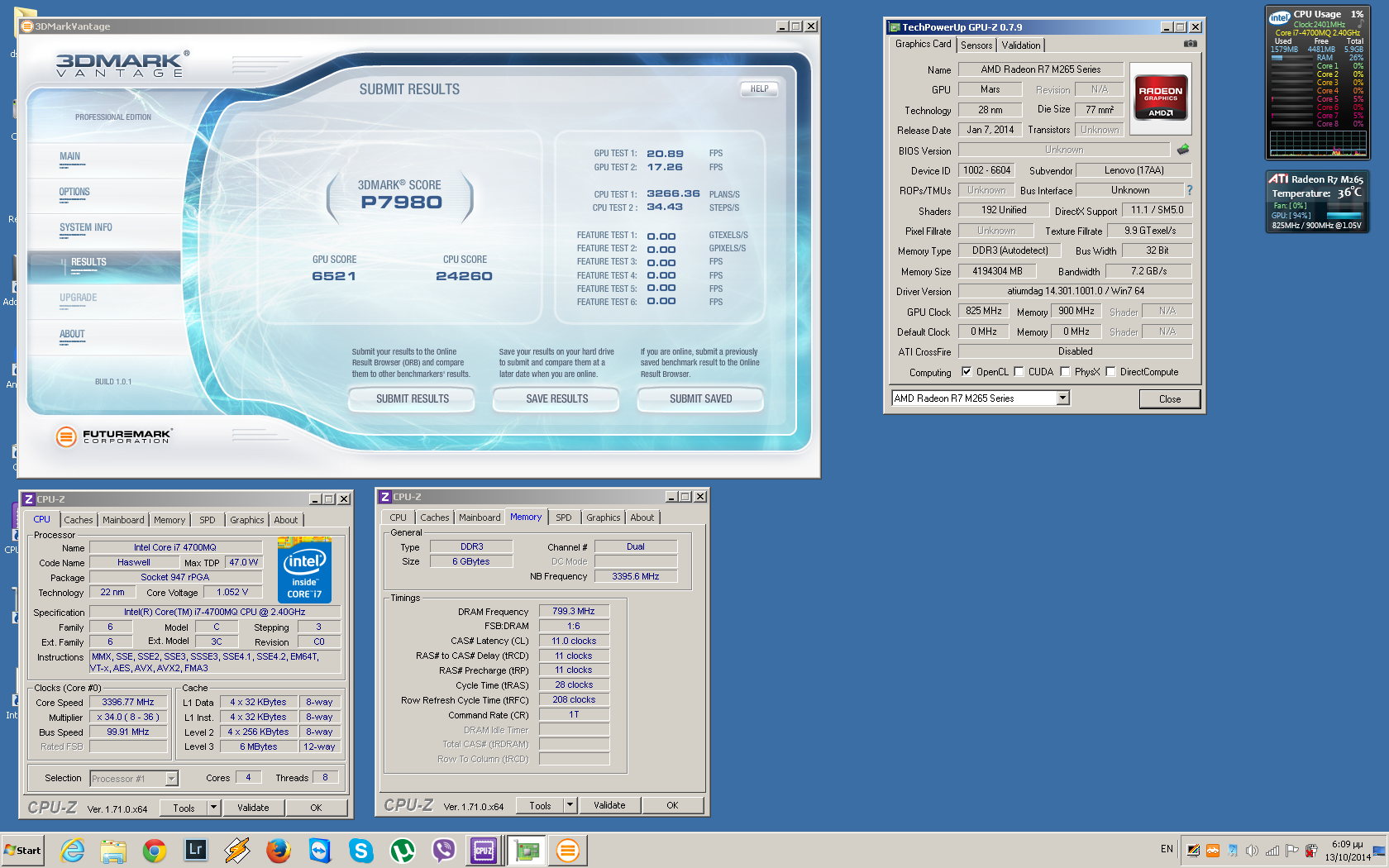Open Adobe Lightroom from taskbar
Screen dimensions: 1389x868
[196, 850]
